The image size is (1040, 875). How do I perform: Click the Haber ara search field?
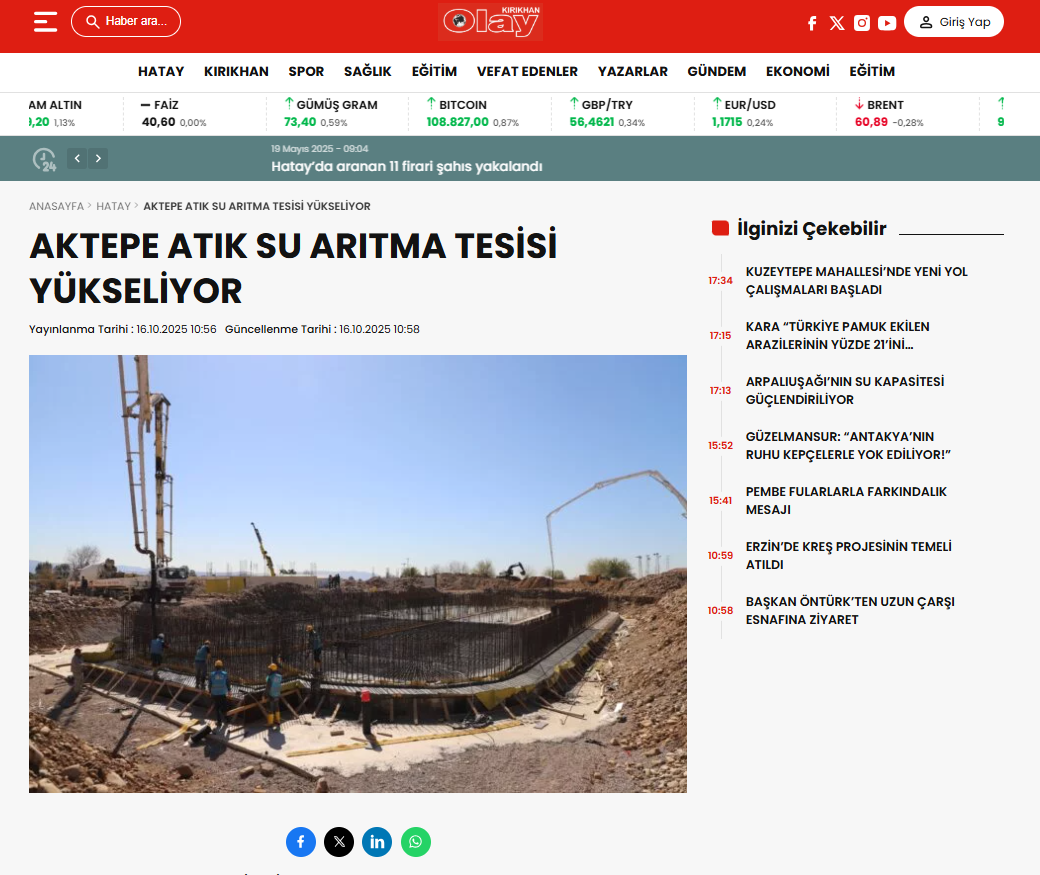pos(126,22)
